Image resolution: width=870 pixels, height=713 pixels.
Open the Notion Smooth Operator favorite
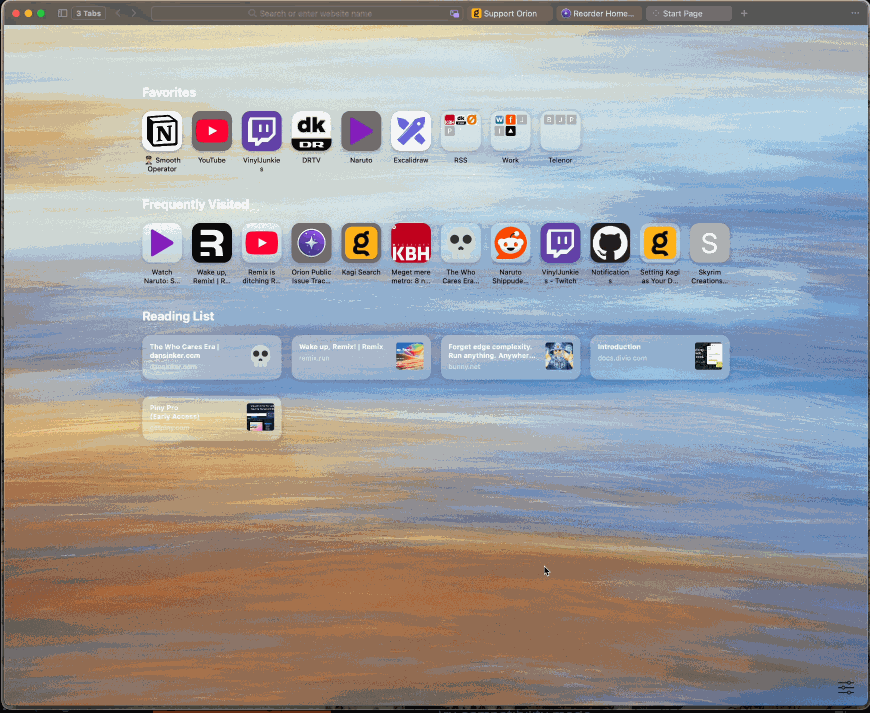162,131
